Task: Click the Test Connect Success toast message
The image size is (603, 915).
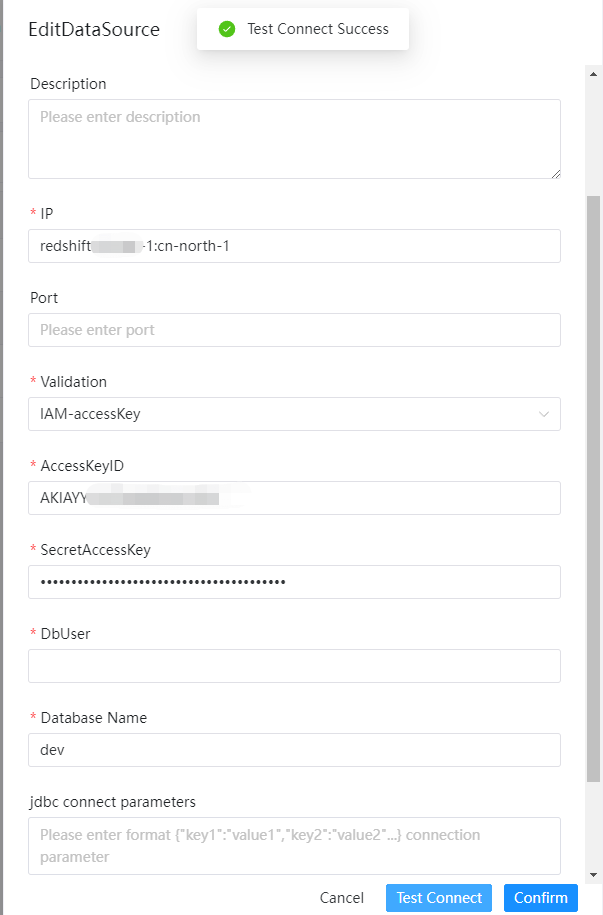Action: point(317,29)
